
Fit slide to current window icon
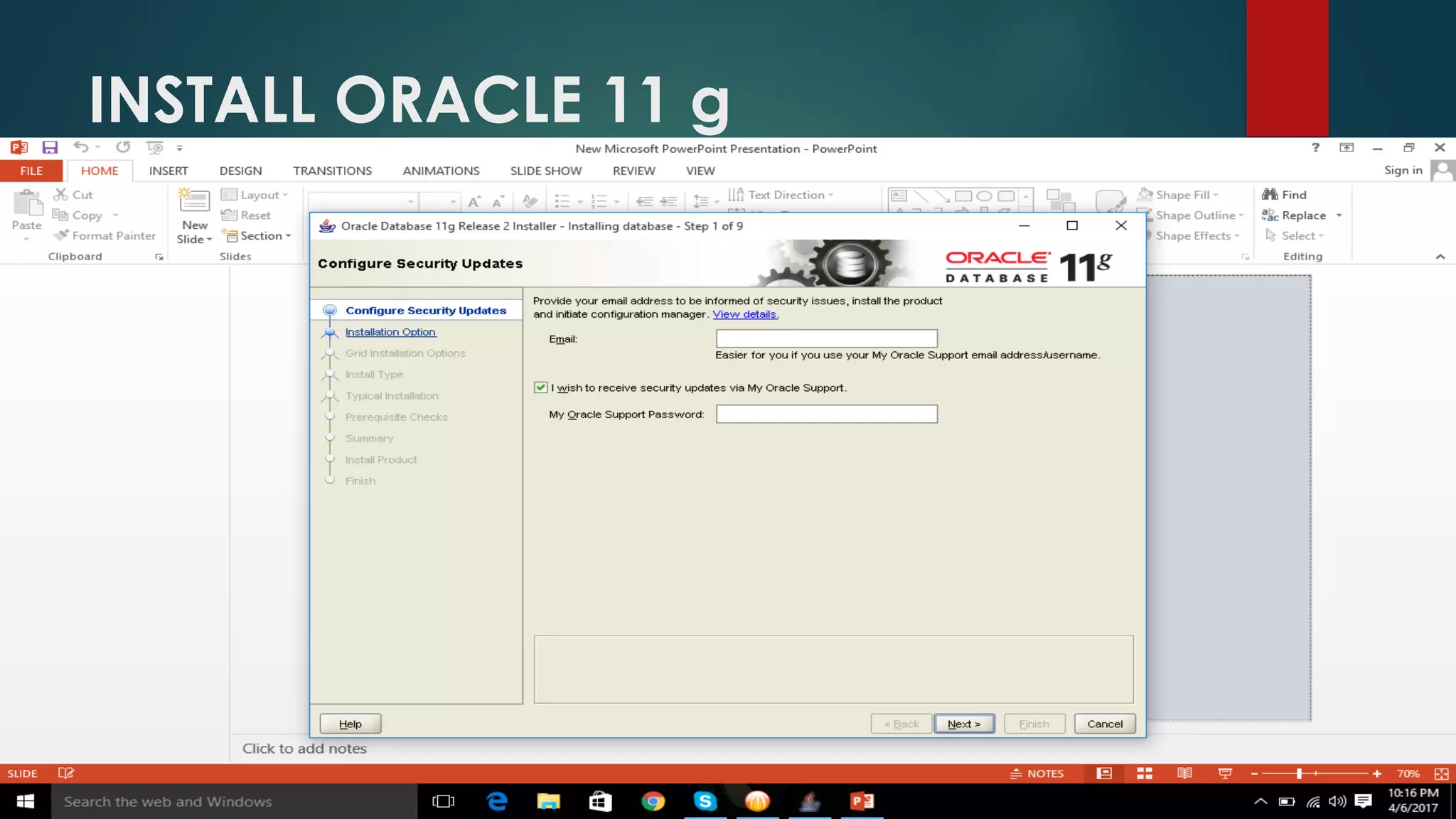tap(1441, 773)
